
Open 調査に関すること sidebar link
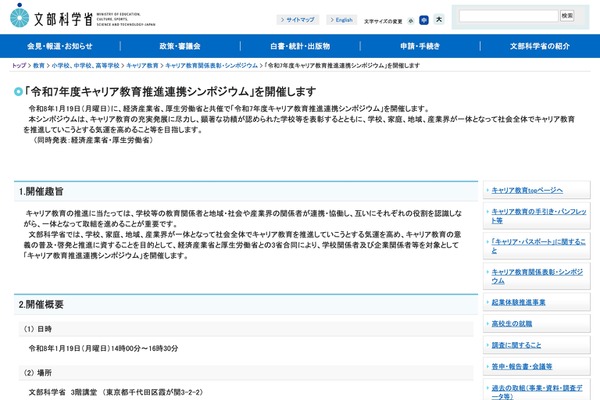(x=516, y=345)
